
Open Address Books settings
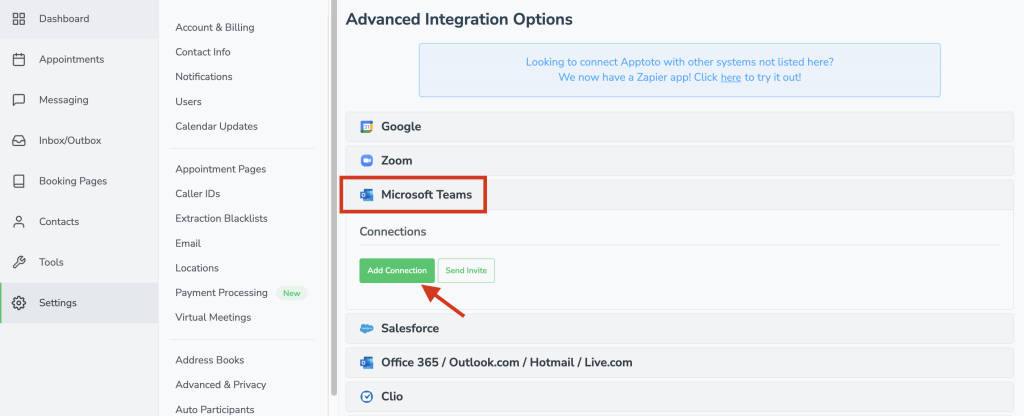(210, 360)
